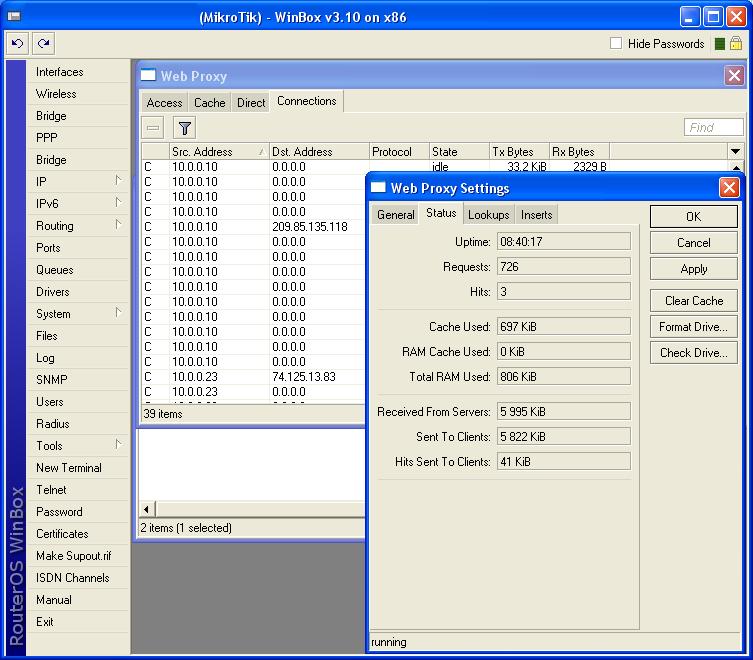Click the Find search field
Screen dimensions: 753x660
click(713, 127)
